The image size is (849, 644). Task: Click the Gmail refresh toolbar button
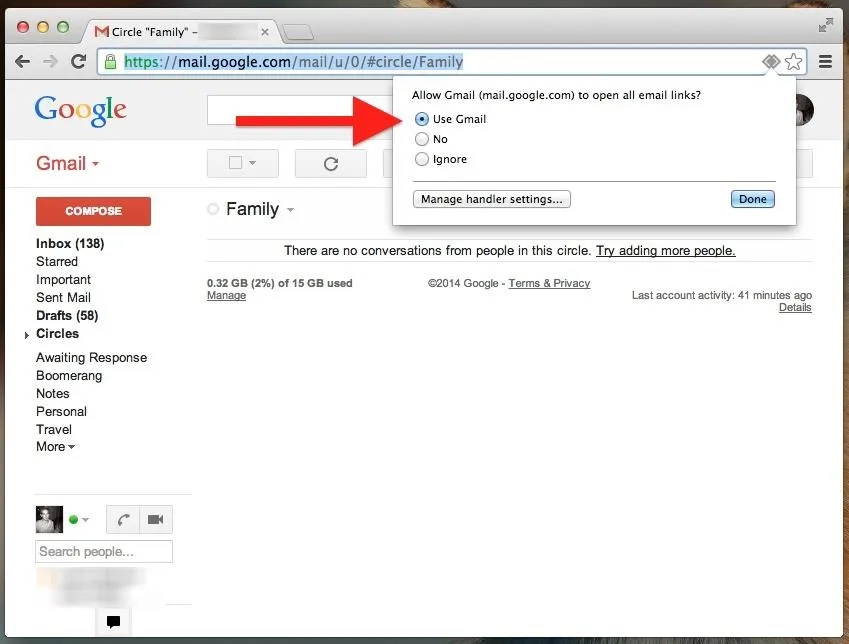coord(331,164)
